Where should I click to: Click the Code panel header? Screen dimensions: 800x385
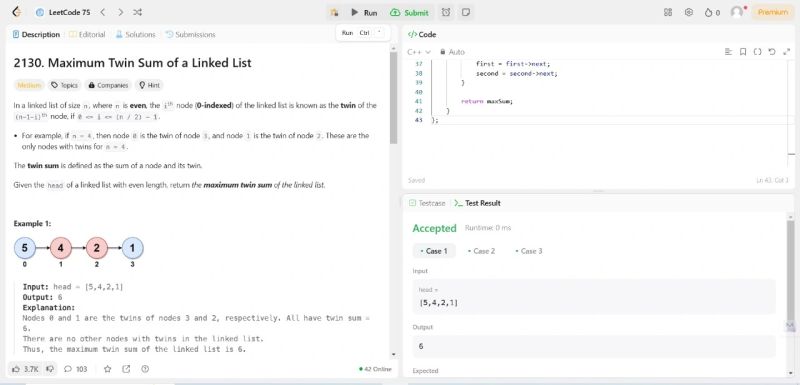[x=422, y=34]
